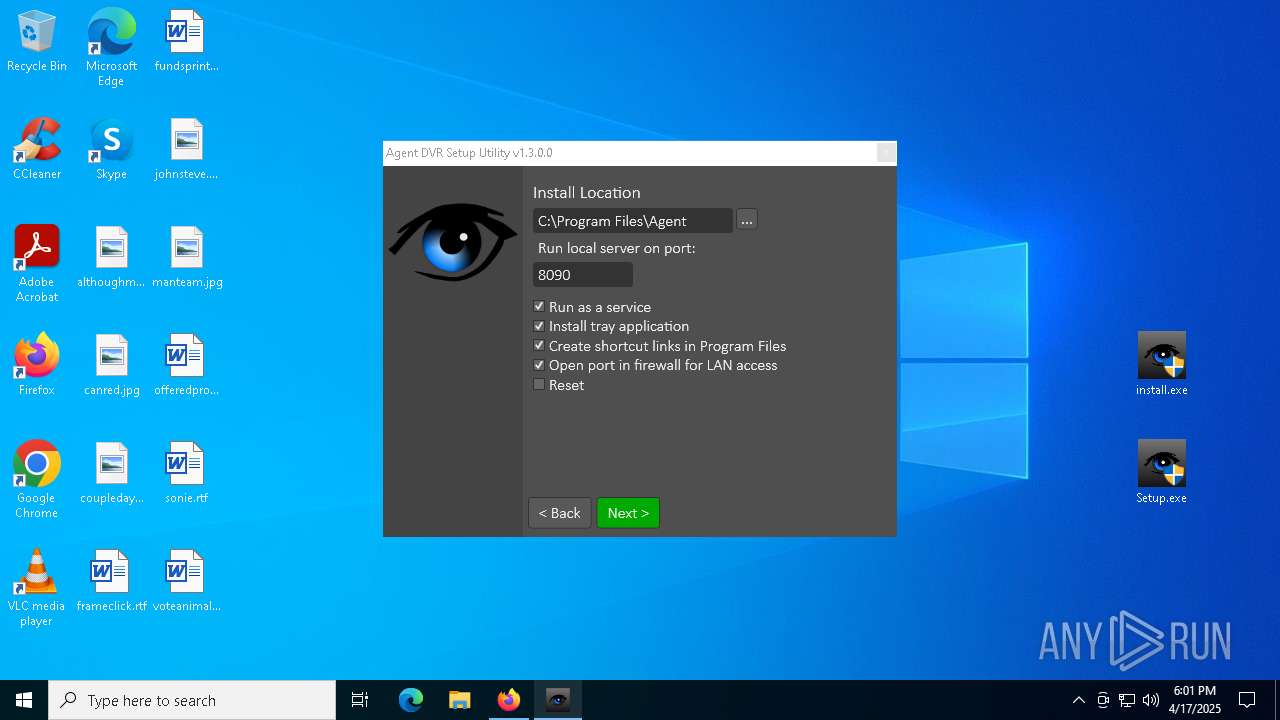Enable the Reset checkbox
Viewport: 1280px width, 720px height.
point(539,385)
